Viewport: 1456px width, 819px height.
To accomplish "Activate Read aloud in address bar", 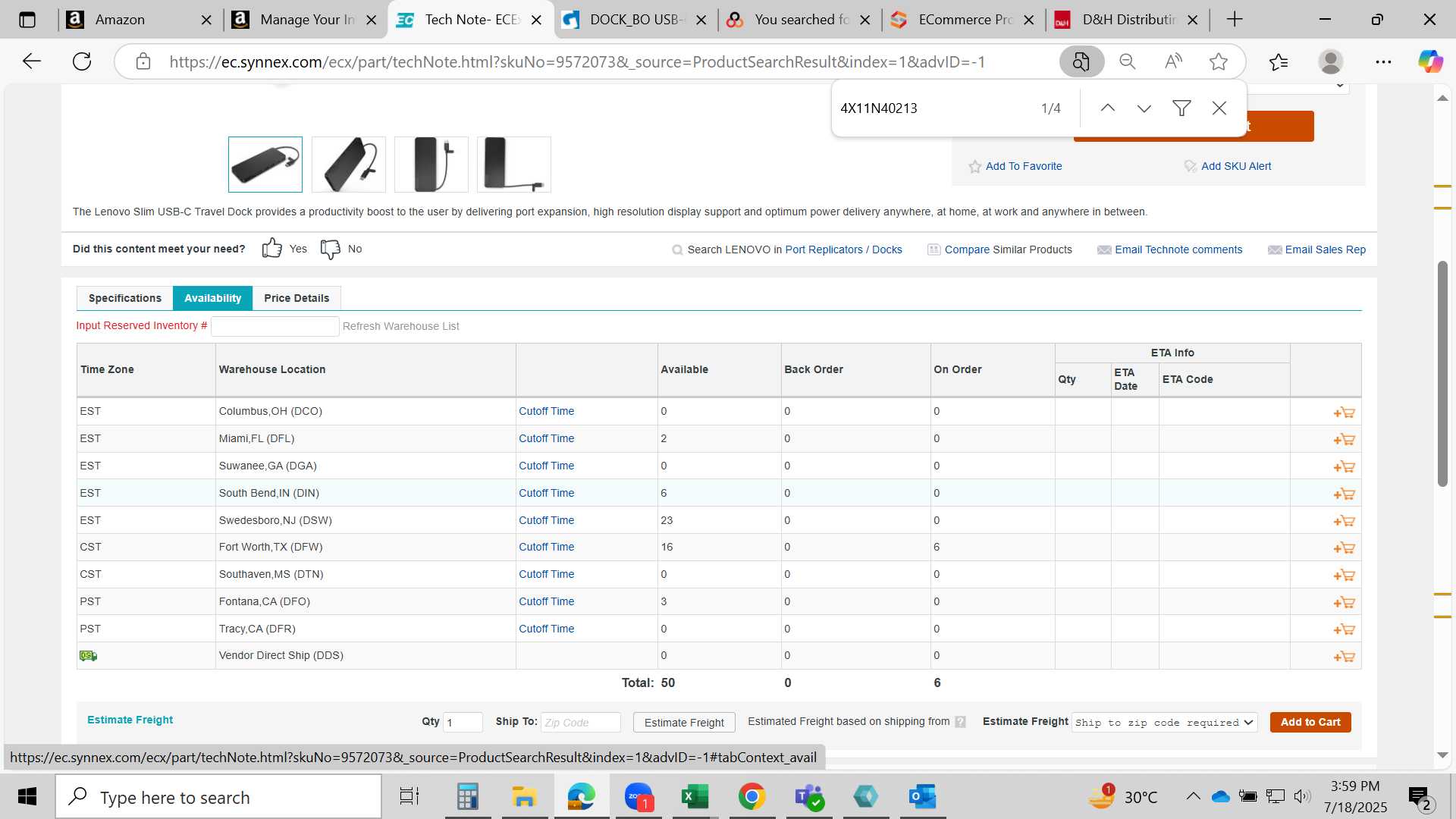I will tap(1173, 61).
